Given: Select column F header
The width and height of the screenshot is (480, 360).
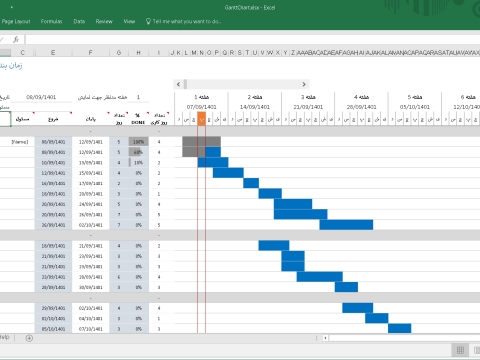Looking at the screenshot, I should tap(90, 53).
